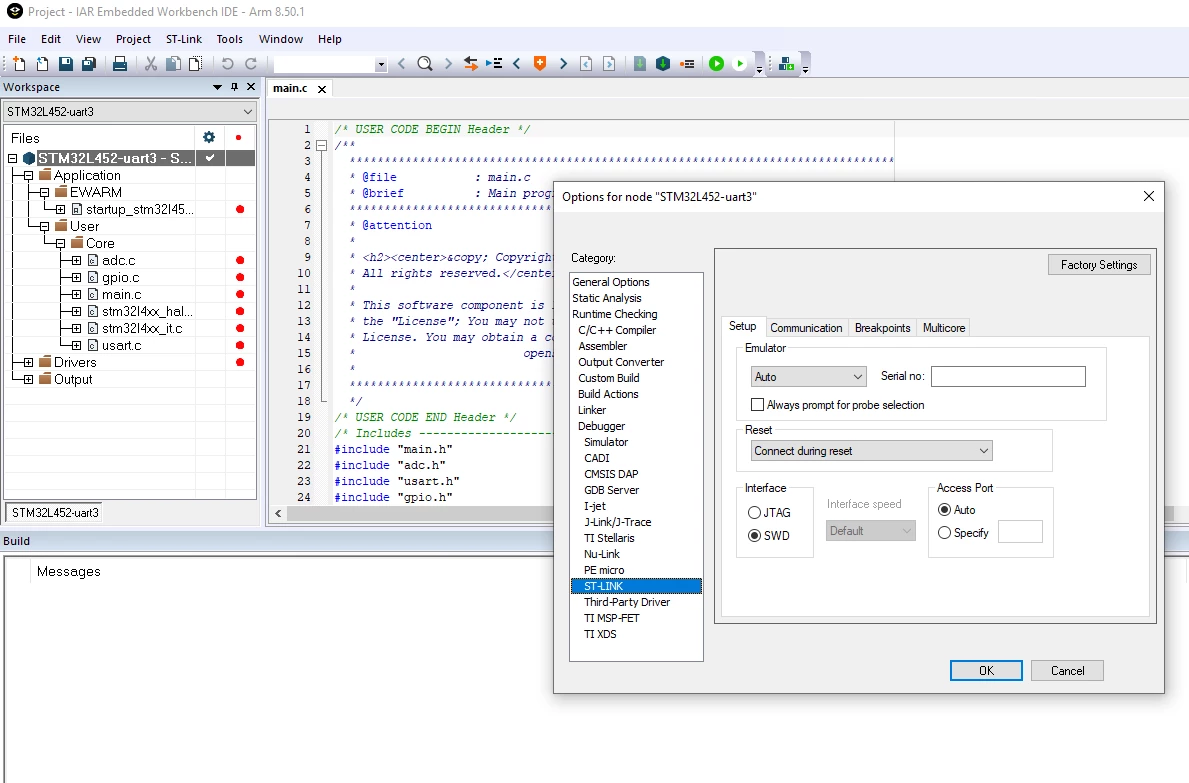This screenshot has width=1189, height=783.
Task: Click the Debug without Downloading icon
Action: (x=739, y=64)
